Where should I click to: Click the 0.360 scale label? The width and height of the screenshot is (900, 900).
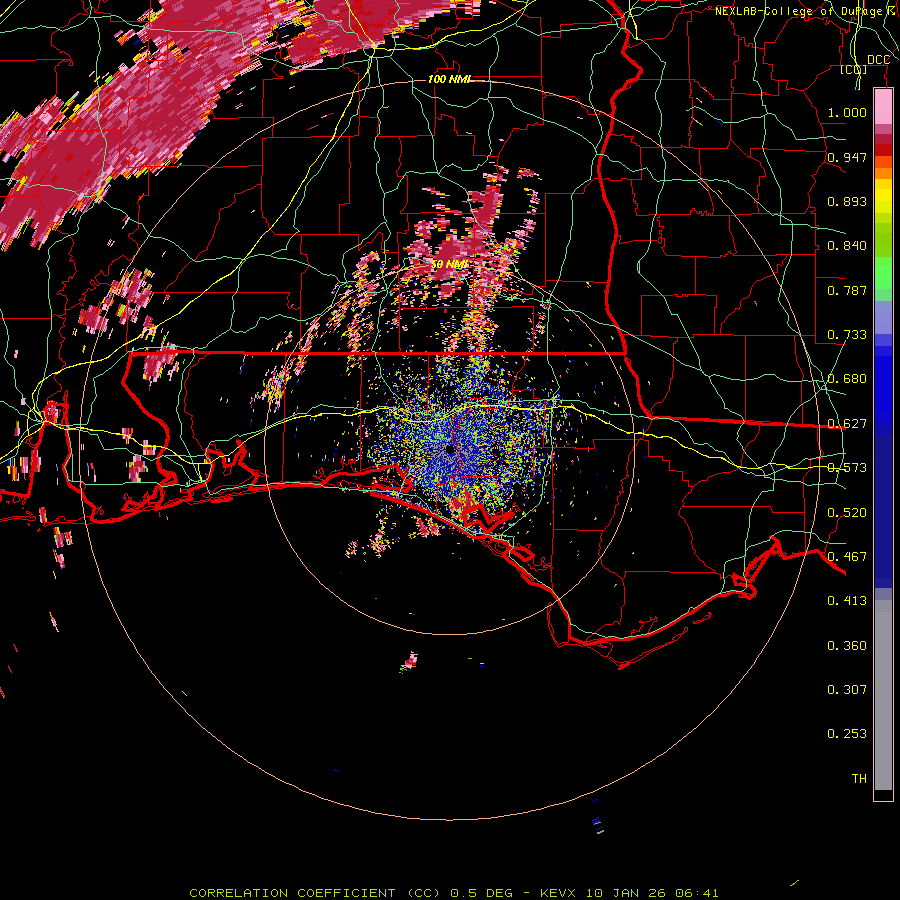tap(847, 646)
